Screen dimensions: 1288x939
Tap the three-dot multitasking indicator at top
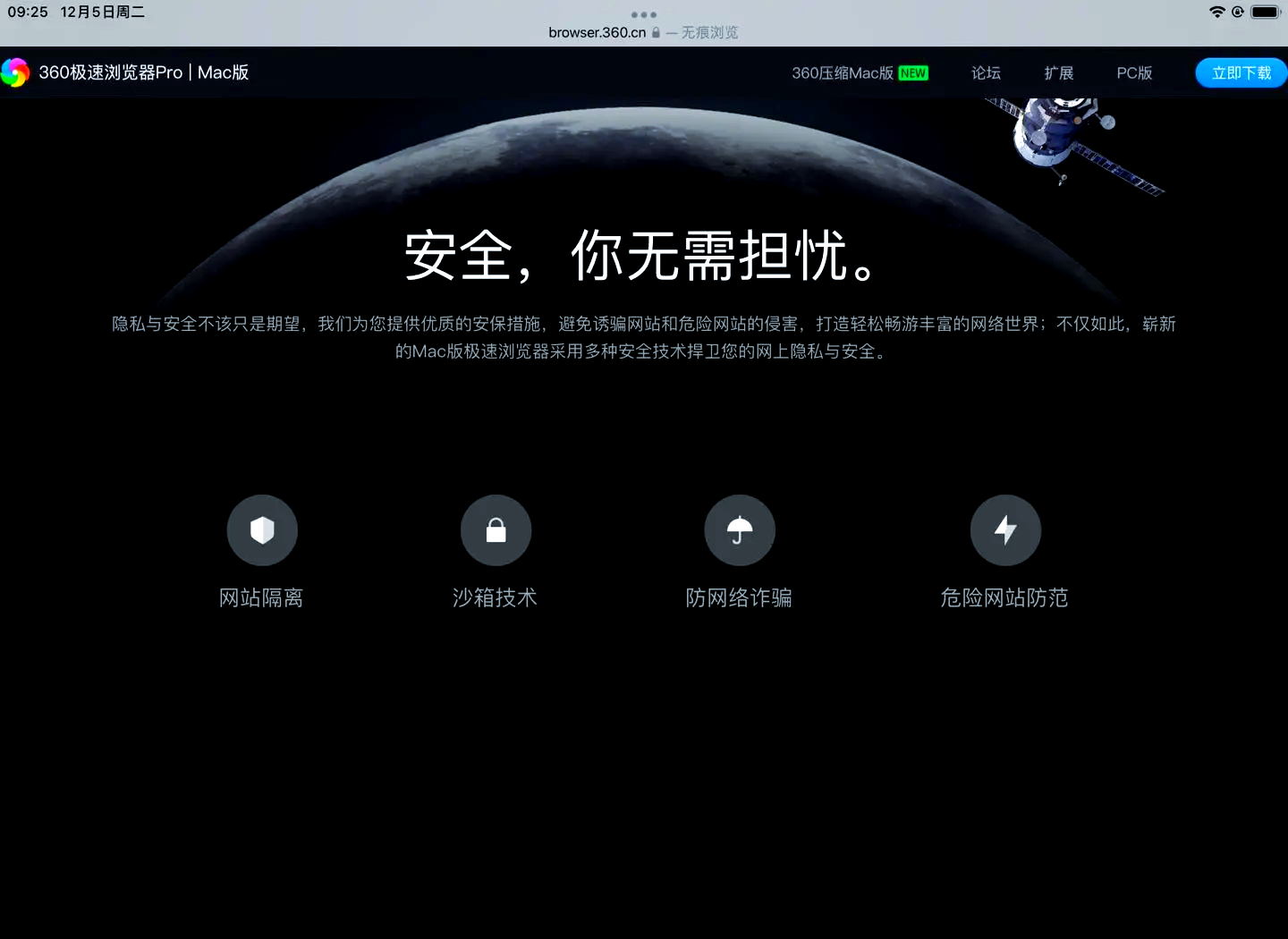[x=643, y=14]
